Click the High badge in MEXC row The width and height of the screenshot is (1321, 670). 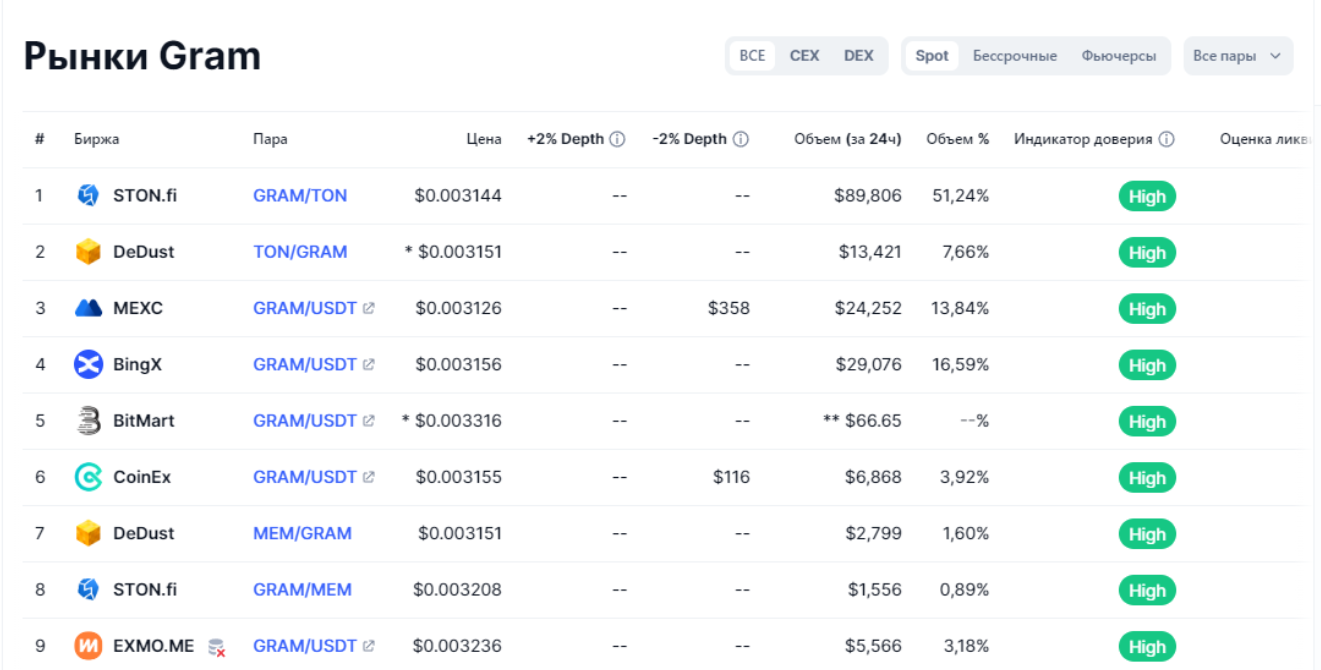[x=1147, y=309]
